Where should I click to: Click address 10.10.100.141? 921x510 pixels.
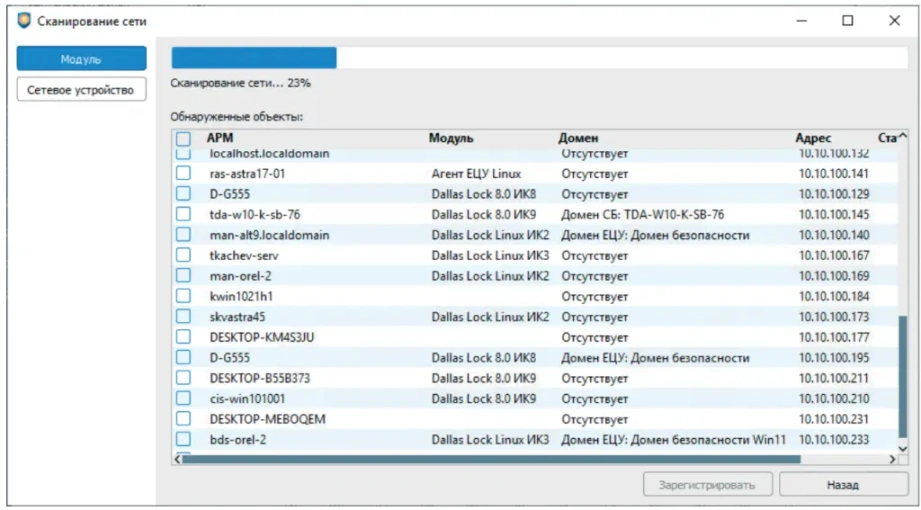coord(833,174)
